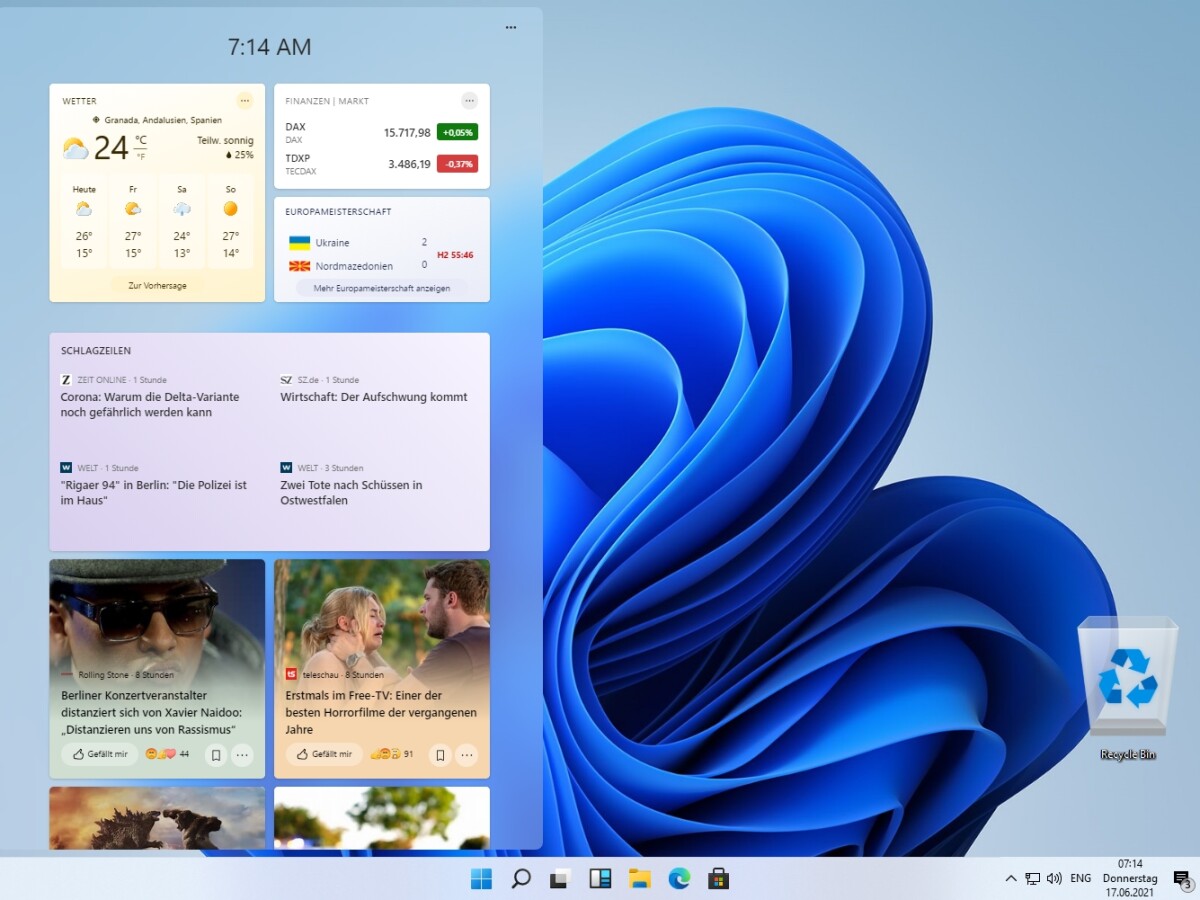The image size is (1200, 900).
Task: Open the weather widget options menu
Action: click(x=245, y=100)
